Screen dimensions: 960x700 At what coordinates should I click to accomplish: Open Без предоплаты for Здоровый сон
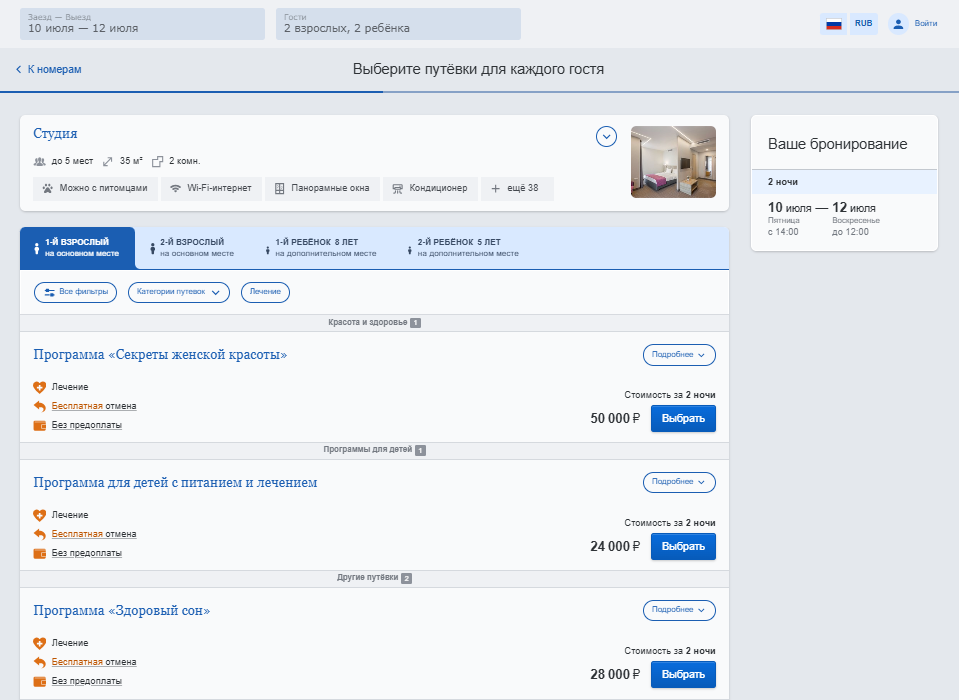tap(86, 682)
